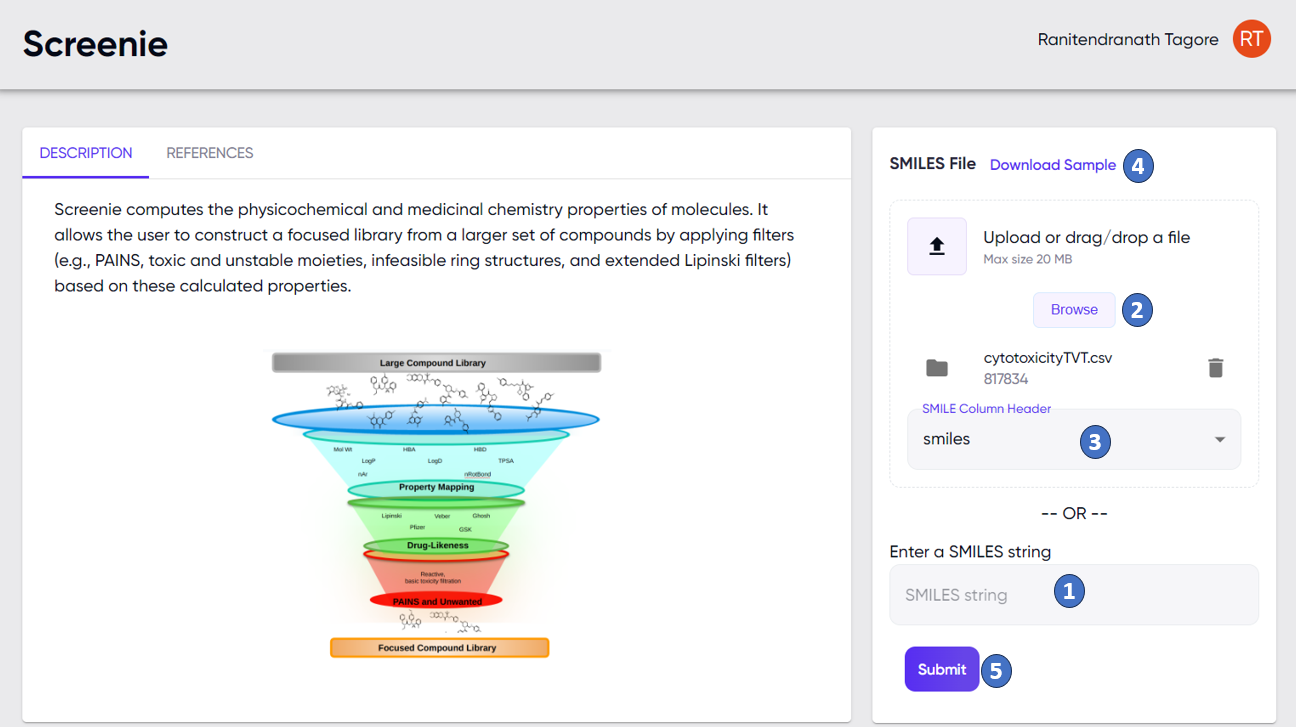Click the Max size 20 MB note
Screen dimensions: 1296x727
1028,259
